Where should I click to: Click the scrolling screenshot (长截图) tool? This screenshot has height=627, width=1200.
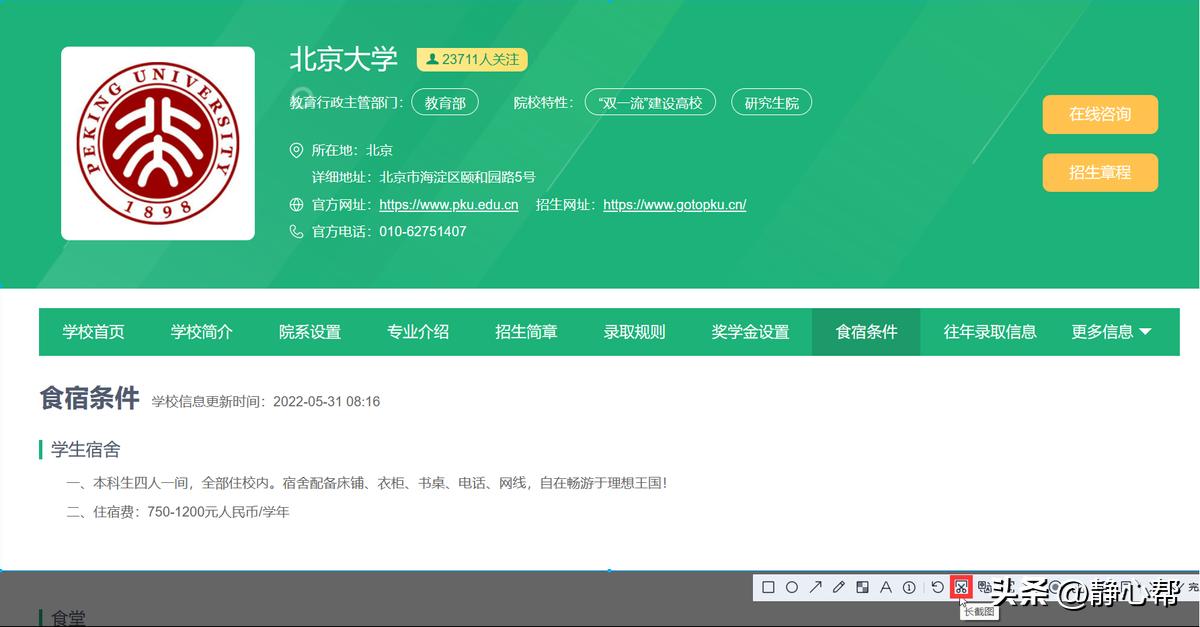point(961,587)
